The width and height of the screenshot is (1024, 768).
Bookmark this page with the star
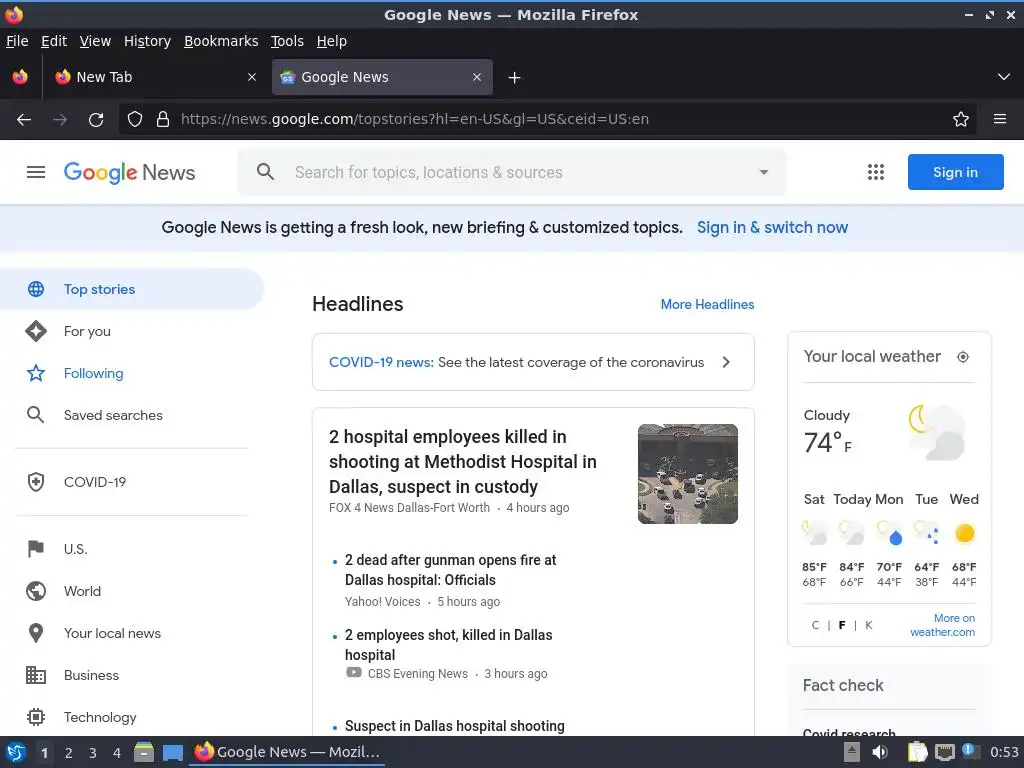click(961, 120)
